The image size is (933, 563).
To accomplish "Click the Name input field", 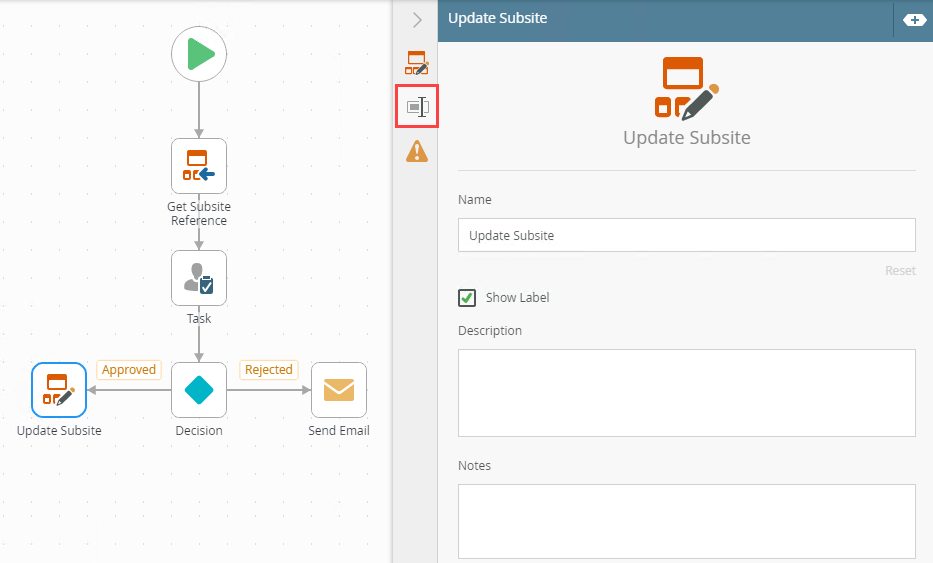I will pos(687,235).
